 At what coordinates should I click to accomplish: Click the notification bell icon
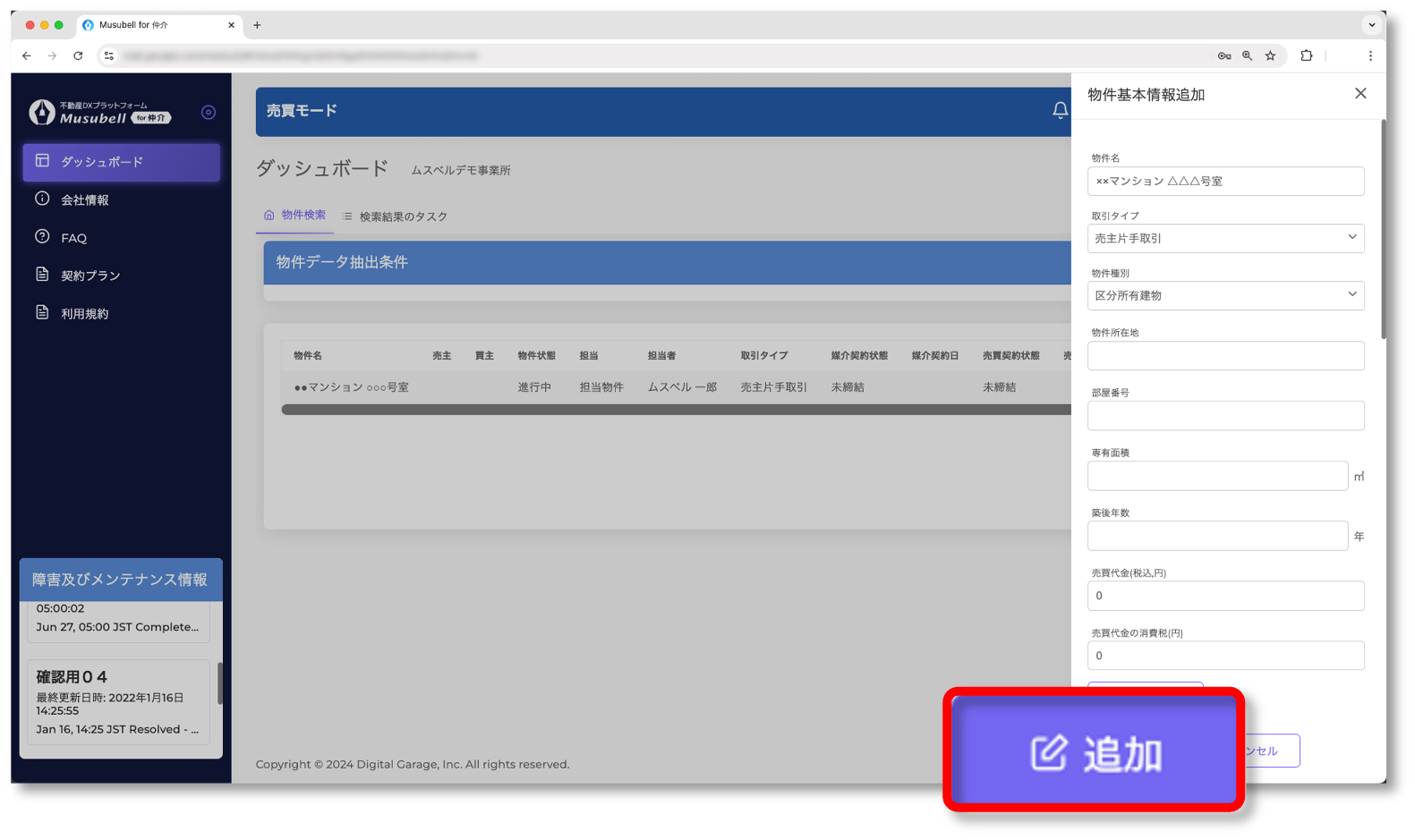pyautogui.click(x=1060, y=111)
